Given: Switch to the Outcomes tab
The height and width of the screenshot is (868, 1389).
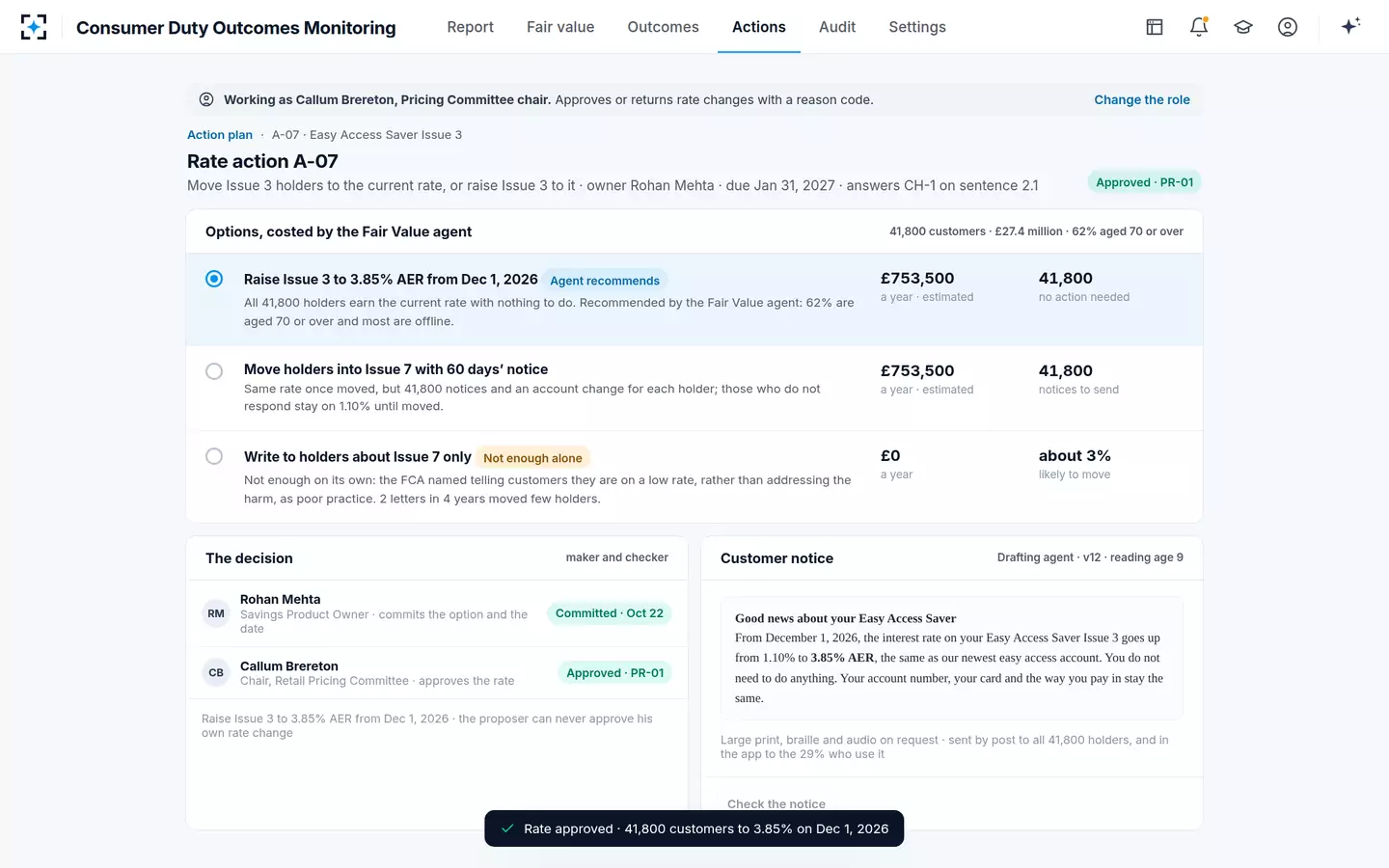Looking at the screenshot, I should tap(663, 27).
